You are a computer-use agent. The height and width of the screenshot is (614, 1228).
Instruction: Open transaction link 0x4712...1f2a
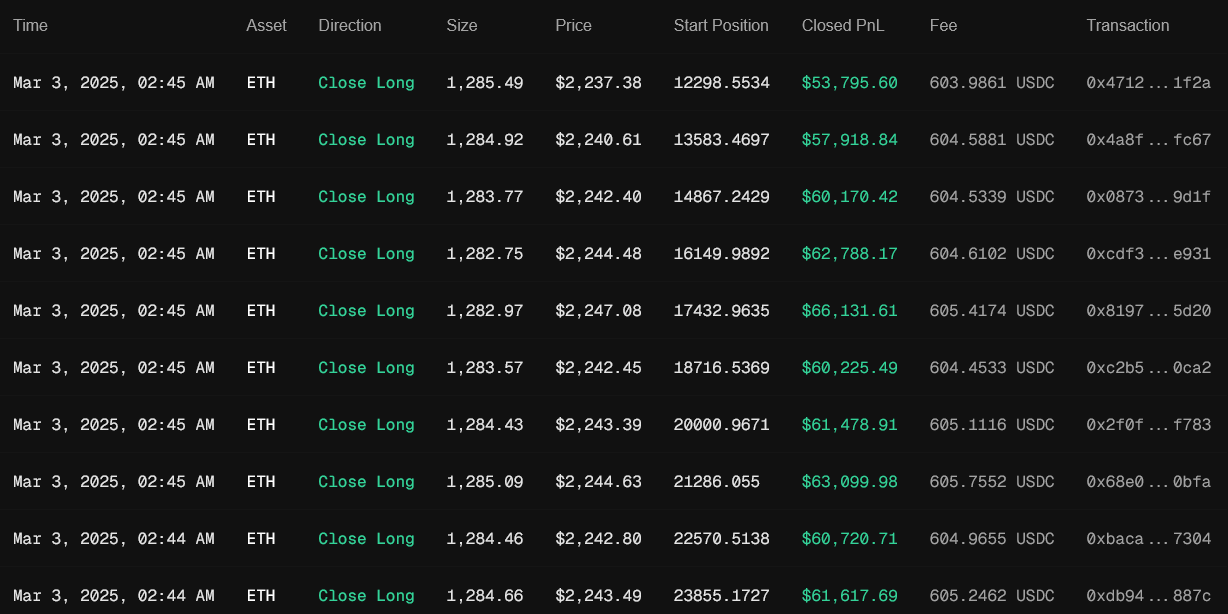point(1148,83)
